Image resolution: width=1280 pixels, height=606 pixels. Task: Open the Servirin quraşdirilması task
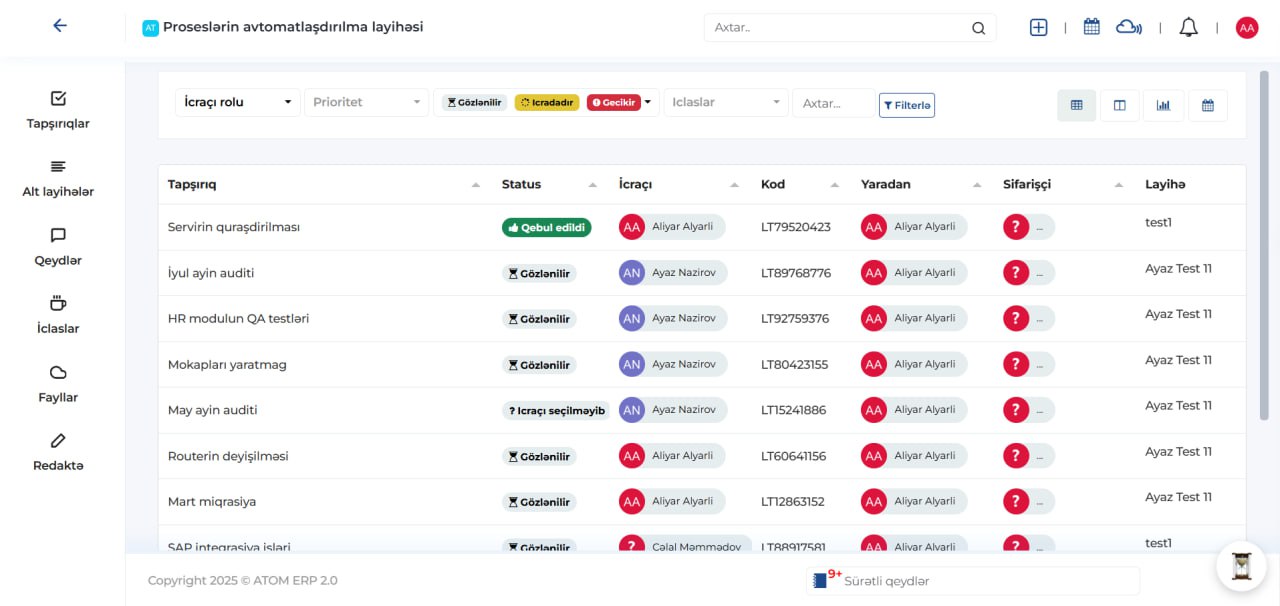point(234,227)
